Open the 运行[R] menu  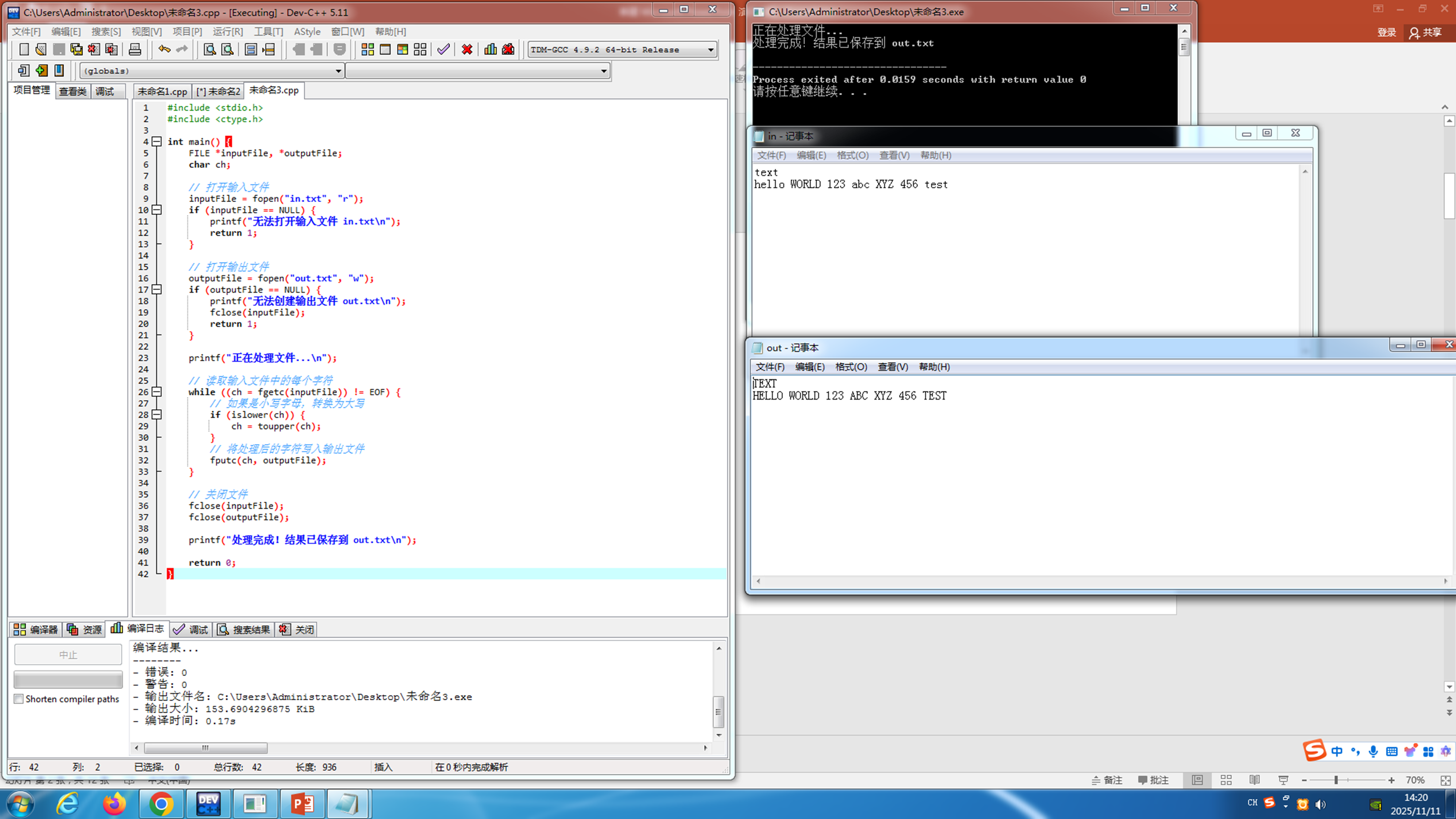[227, 32]
